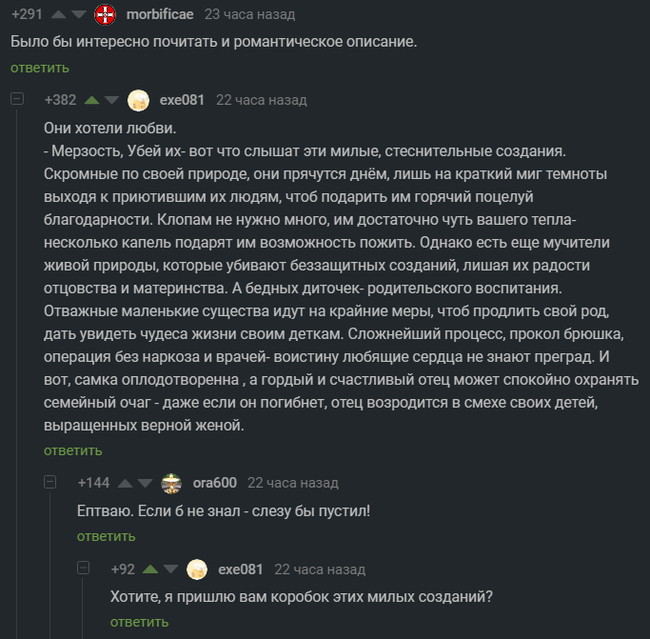Image resolution: width=650 pixels, height=639 pixels.
Task: Click reply under the long exe081 comment
Action: 73,451
